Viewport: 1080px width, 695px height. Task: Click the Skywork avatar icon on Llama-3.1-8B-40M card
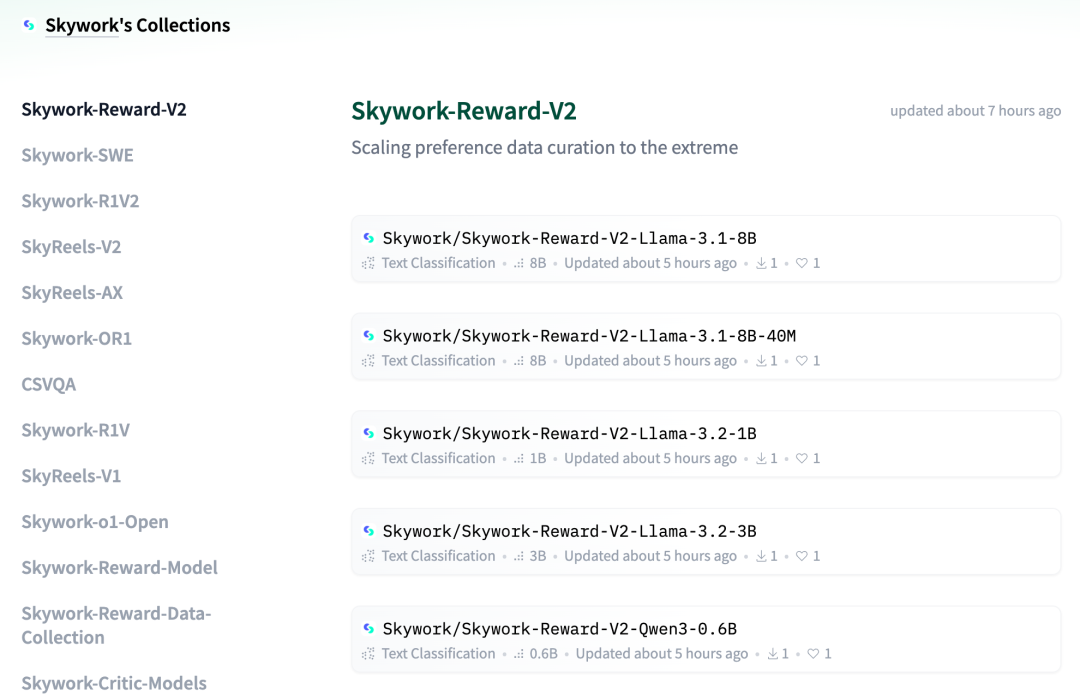click(x=369, y=335)
